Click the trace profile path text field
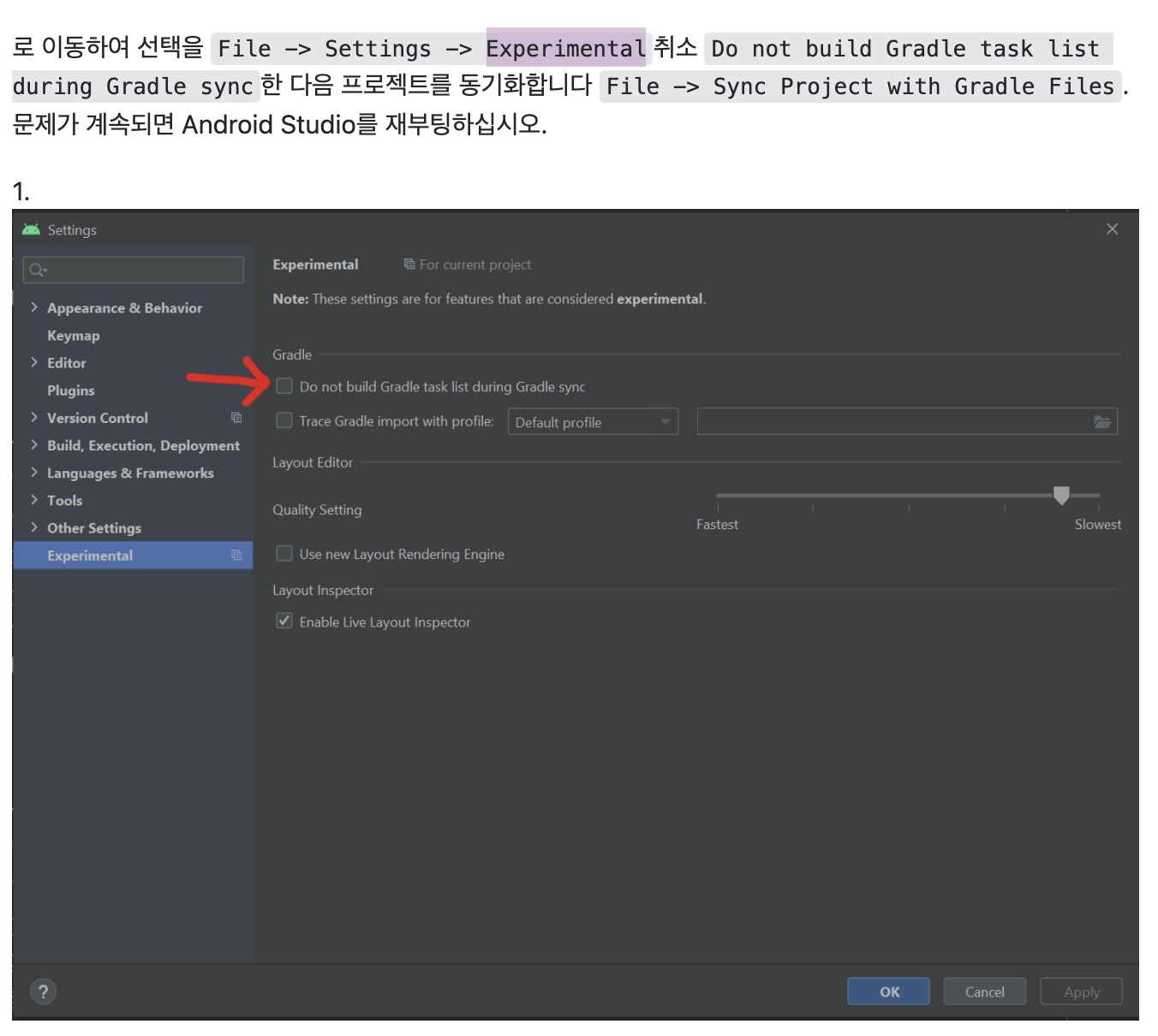The image size is (1158, 1036). coord(907,422)
